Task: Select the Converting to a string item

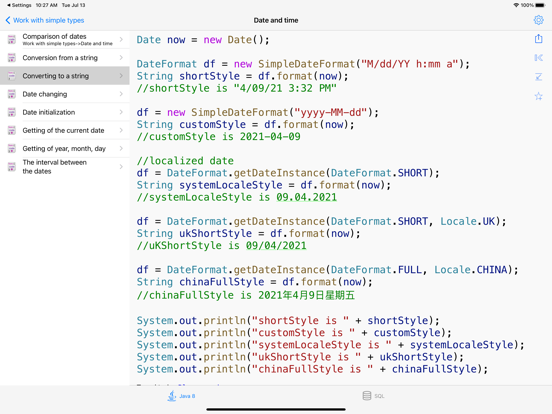Action: click(65, 76)
